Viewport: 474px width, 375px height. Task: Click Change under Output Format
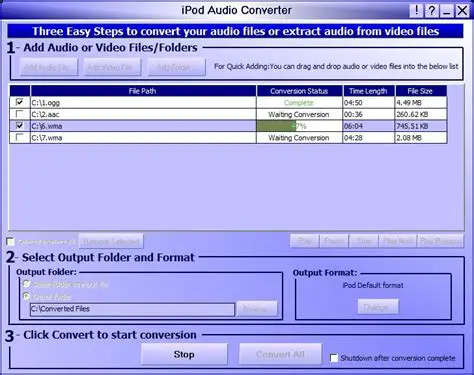pos(378,307)
